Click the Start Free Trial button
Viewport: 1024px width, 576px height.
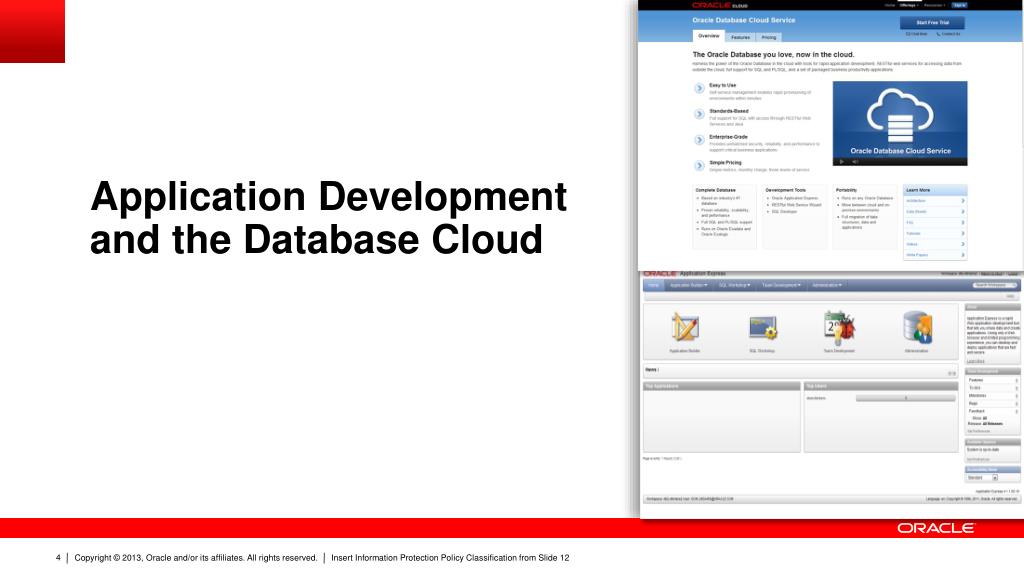[932, 22]
